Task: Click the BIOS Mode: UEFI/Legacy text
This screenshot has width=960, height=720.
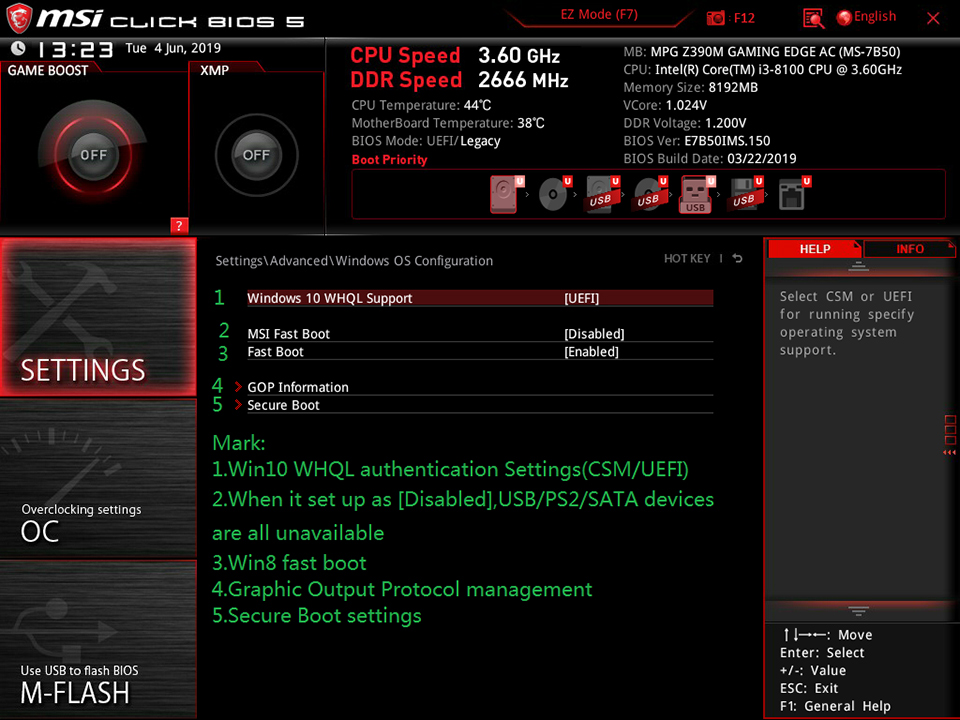Action: (x=426, y=141)
